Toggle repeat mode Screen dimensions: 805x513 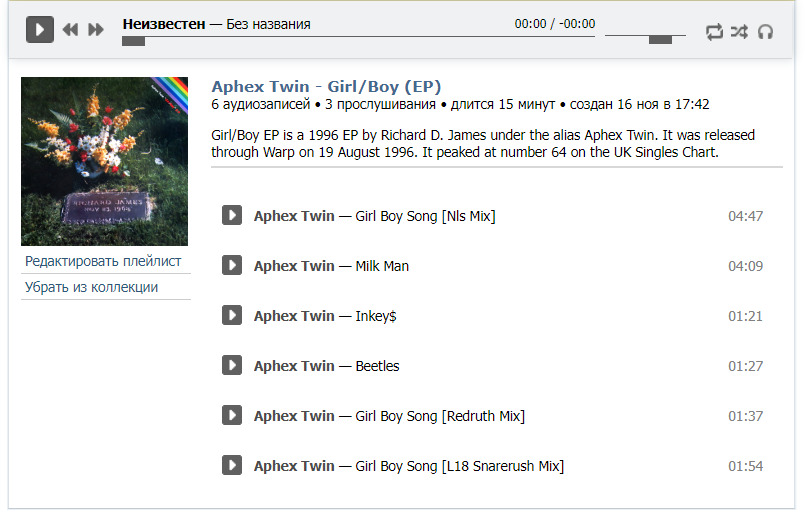point(714,31)
